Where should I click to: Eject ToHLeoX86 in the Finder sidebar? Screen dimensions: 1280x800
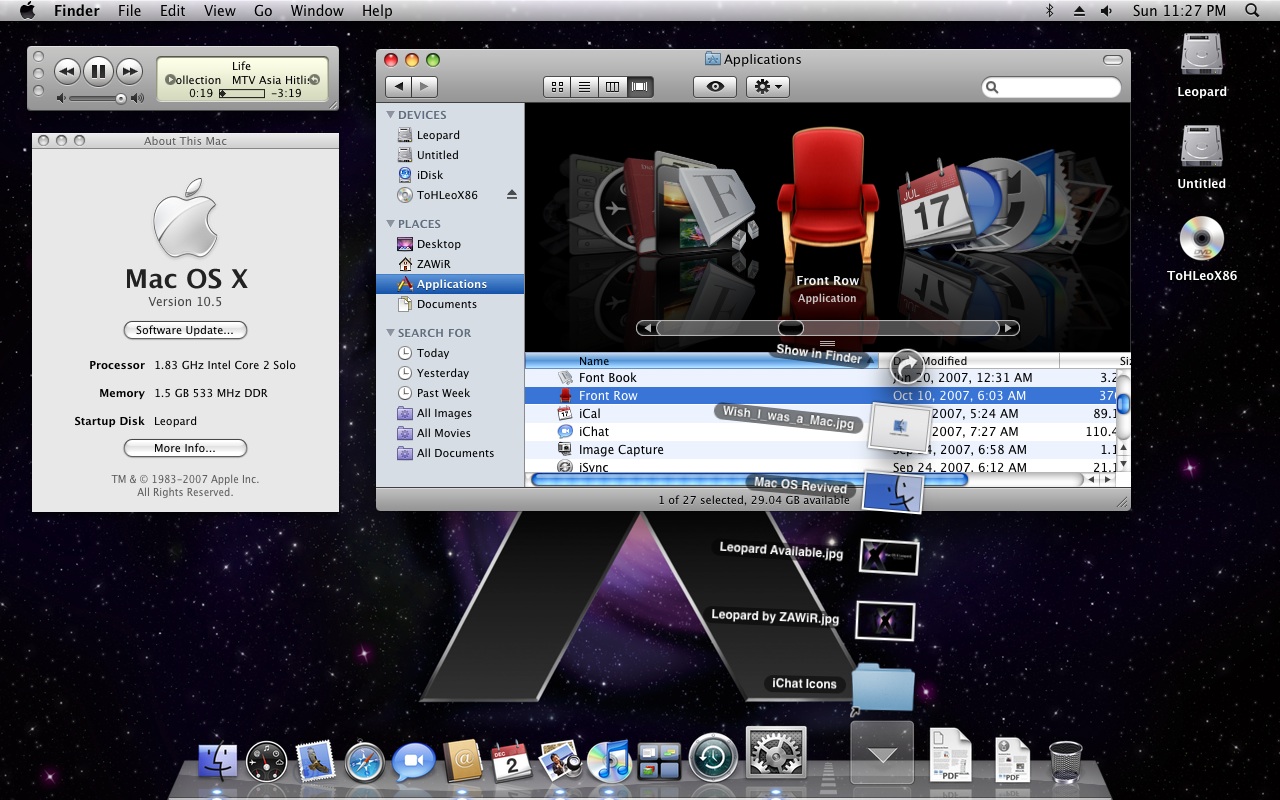pyautogui.click(x=512, y=195)
